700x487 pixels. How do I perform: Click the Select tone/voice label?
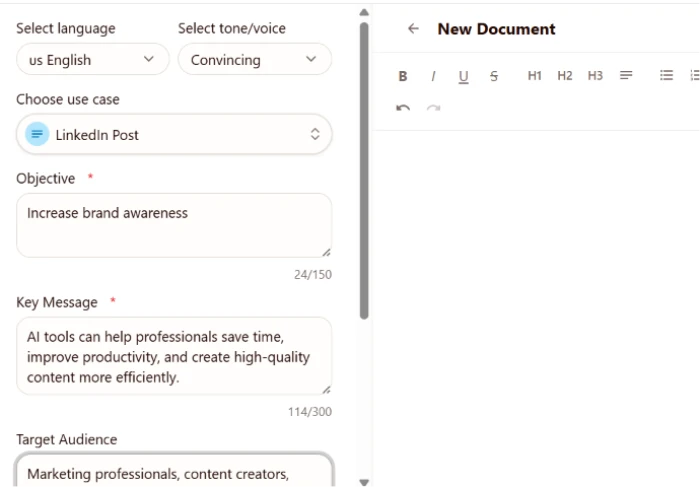click(x=232, y=29)
